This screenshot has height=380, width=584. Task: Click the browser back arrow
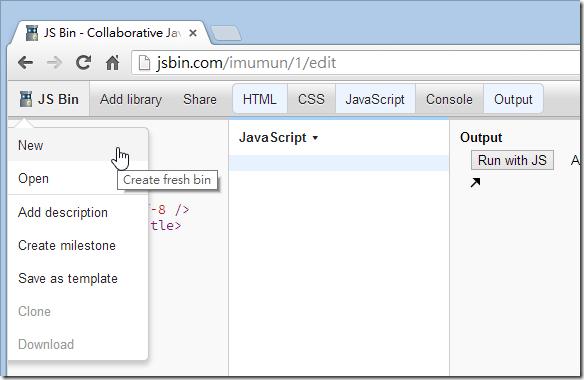(25, 63)
